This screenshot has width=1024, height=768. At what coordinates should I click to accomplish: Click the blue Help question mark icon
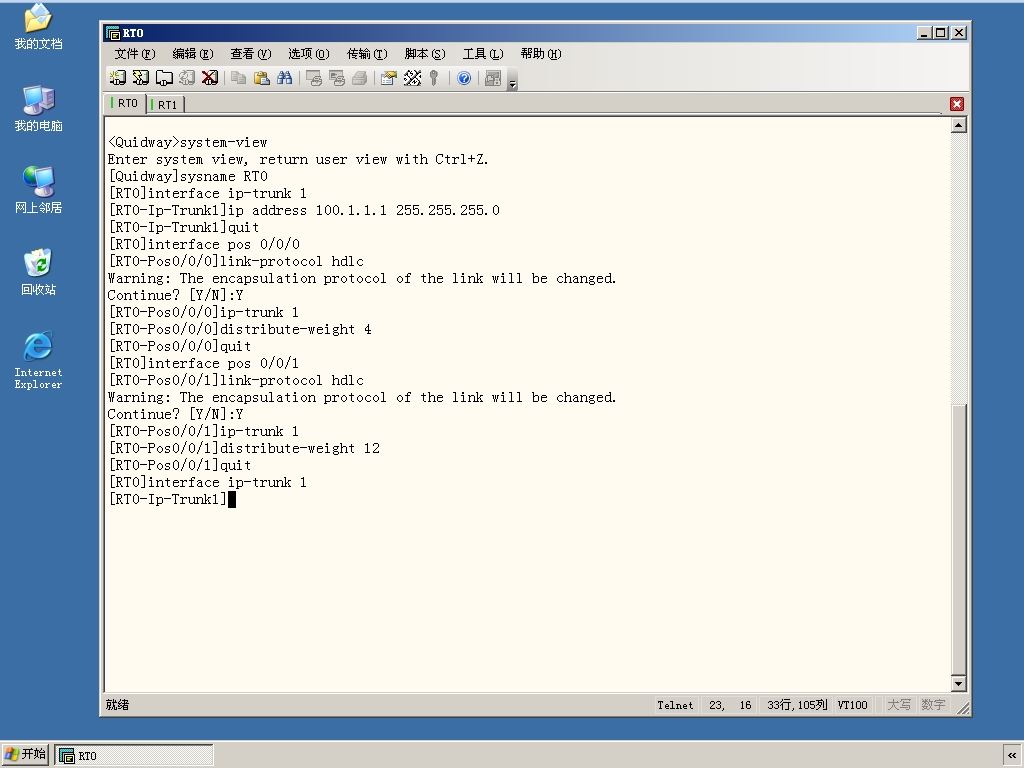[464, 78]
